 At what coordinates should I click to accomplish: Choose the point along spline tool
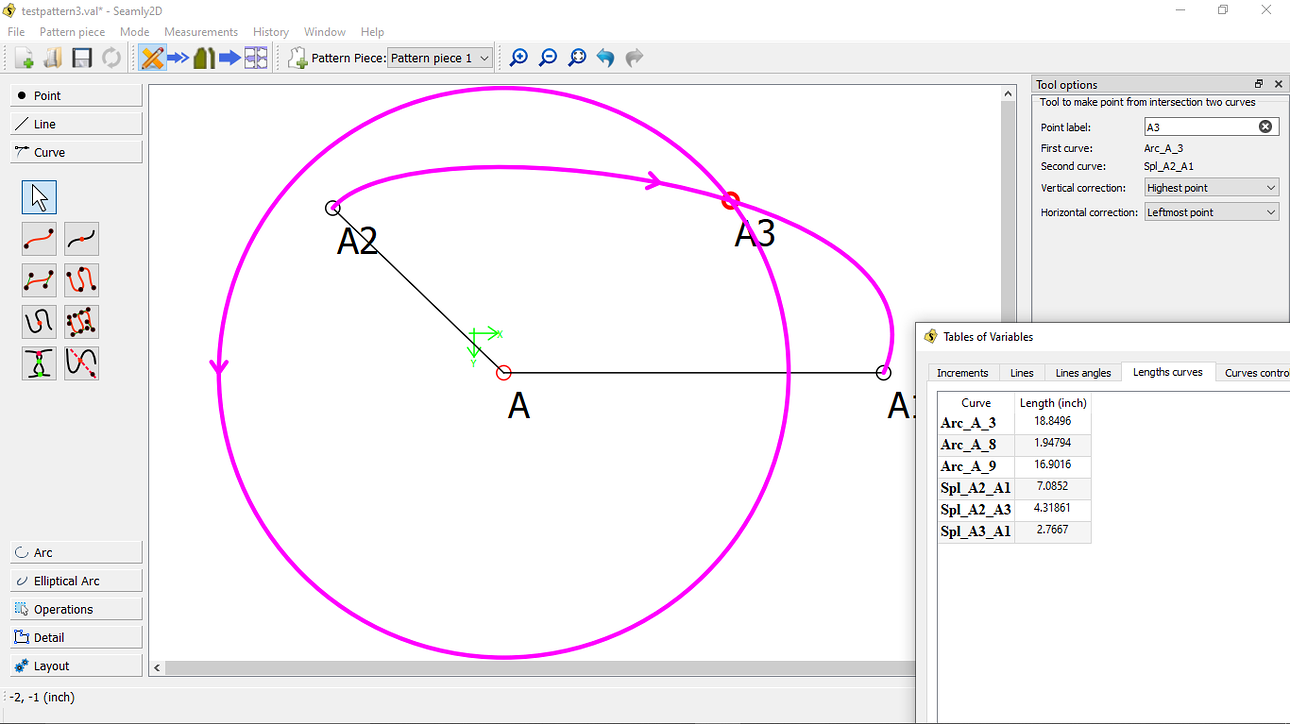pyautogui.click(x=81, y=239)
